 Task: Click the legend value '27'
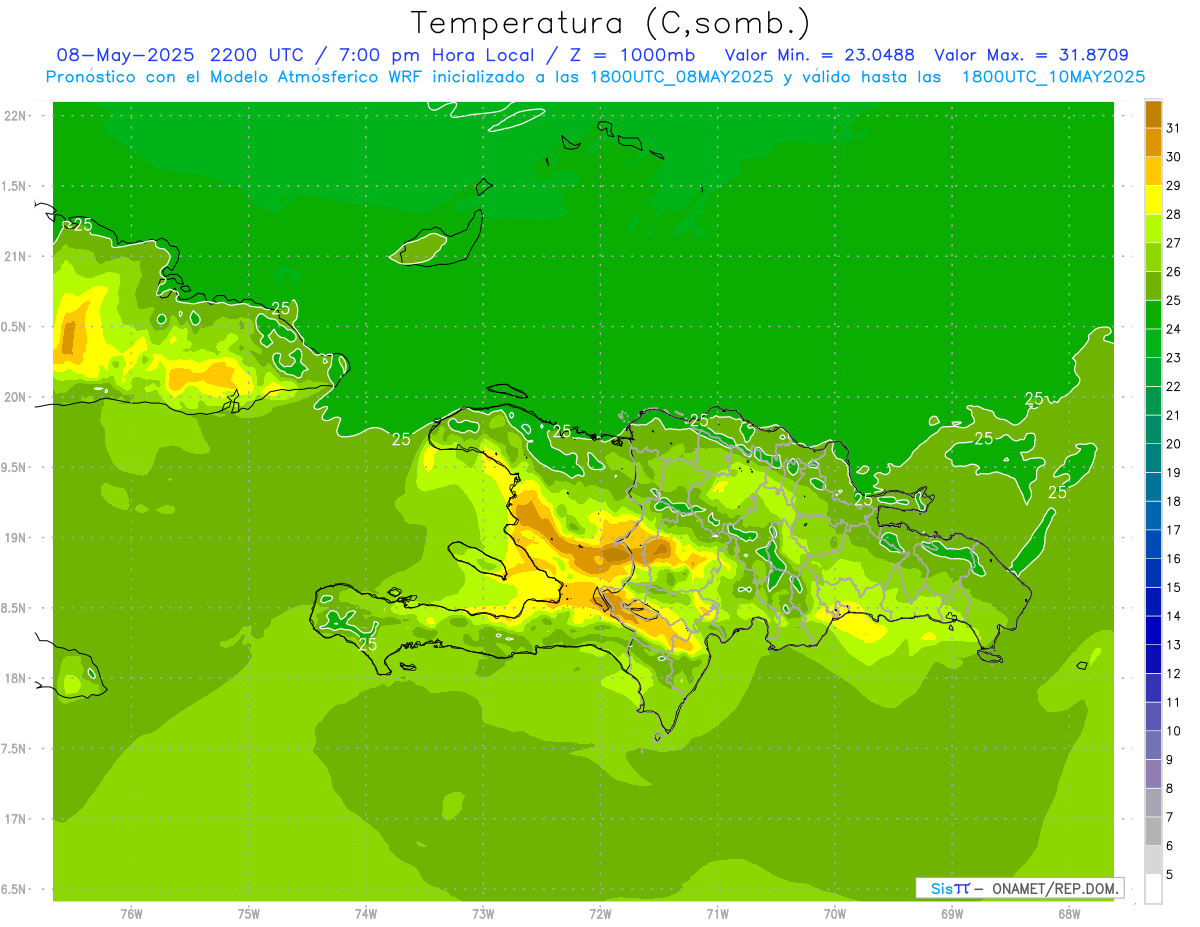coord(1173,243)
